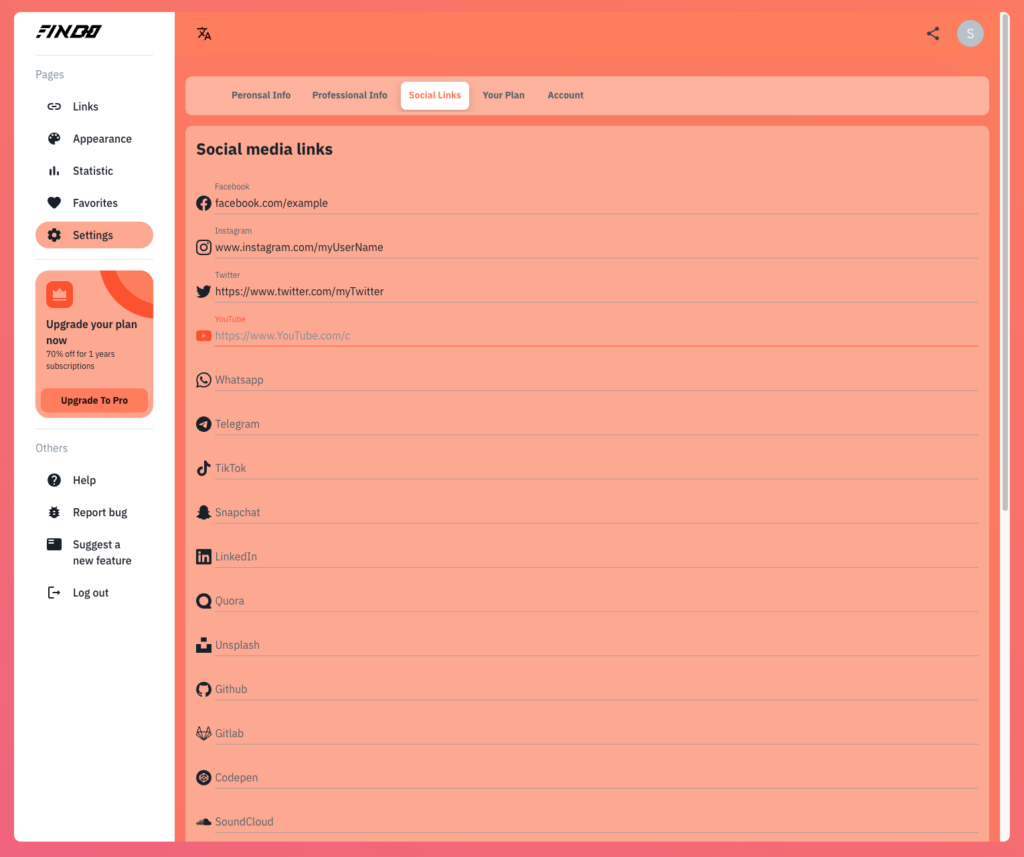1024x857 pixels.
Task: Open the Statistic page
Action: pyautogui.click(x=94, y=170)
